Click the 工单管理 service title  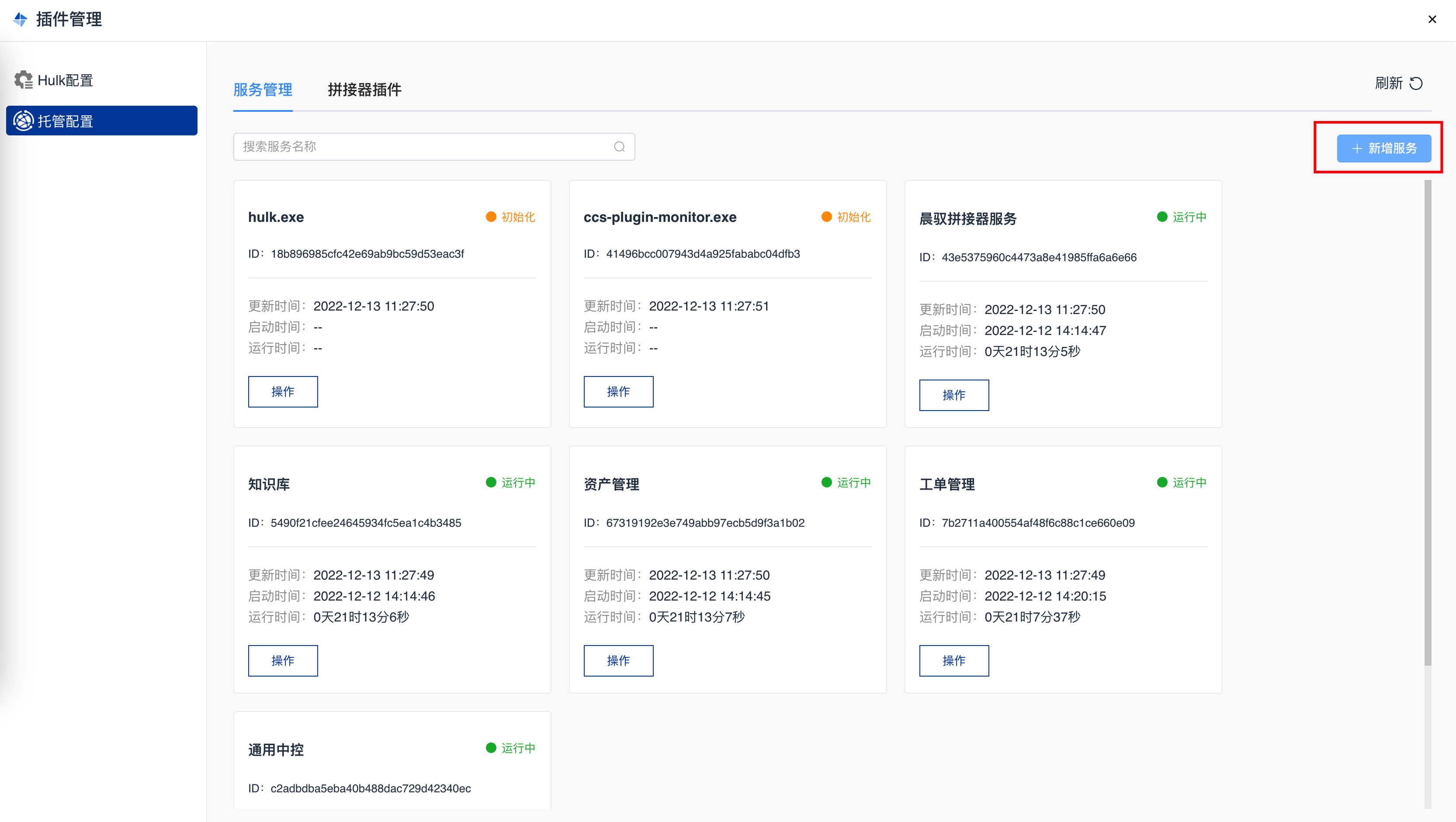947,484
